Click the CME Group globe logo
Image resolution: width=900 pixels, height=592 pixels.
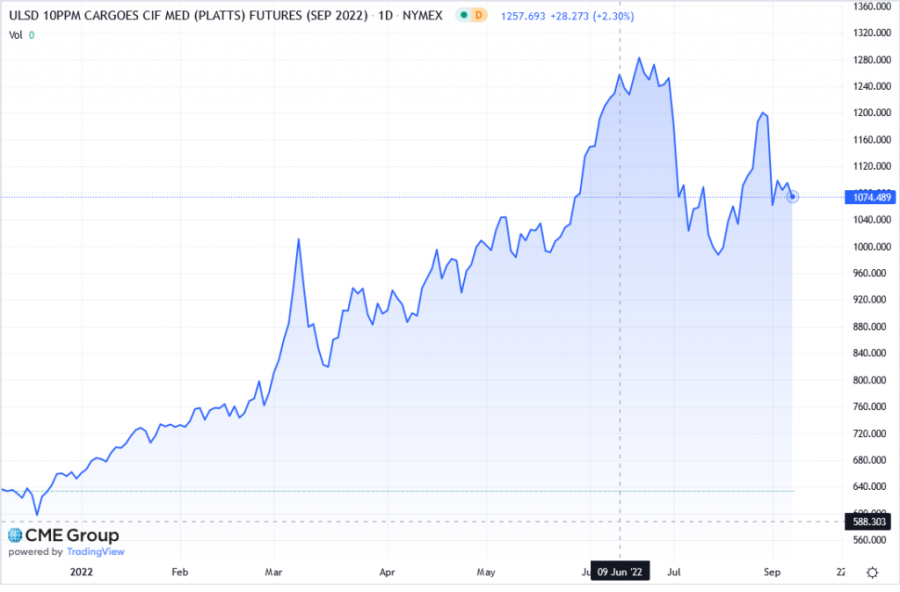(x=14, y=536)
